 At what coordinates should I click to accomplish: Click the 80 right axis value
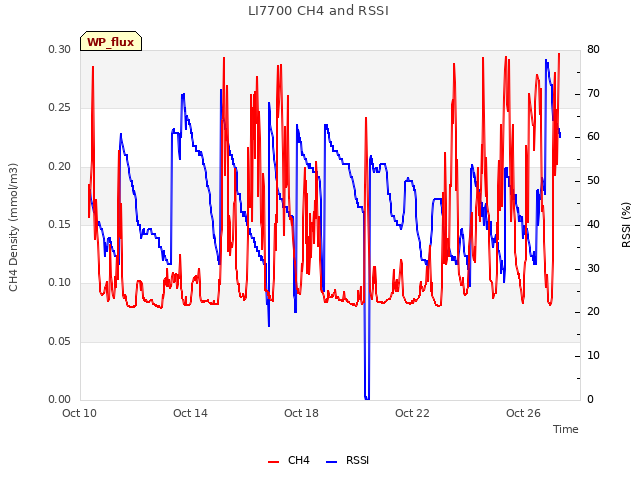593,49
